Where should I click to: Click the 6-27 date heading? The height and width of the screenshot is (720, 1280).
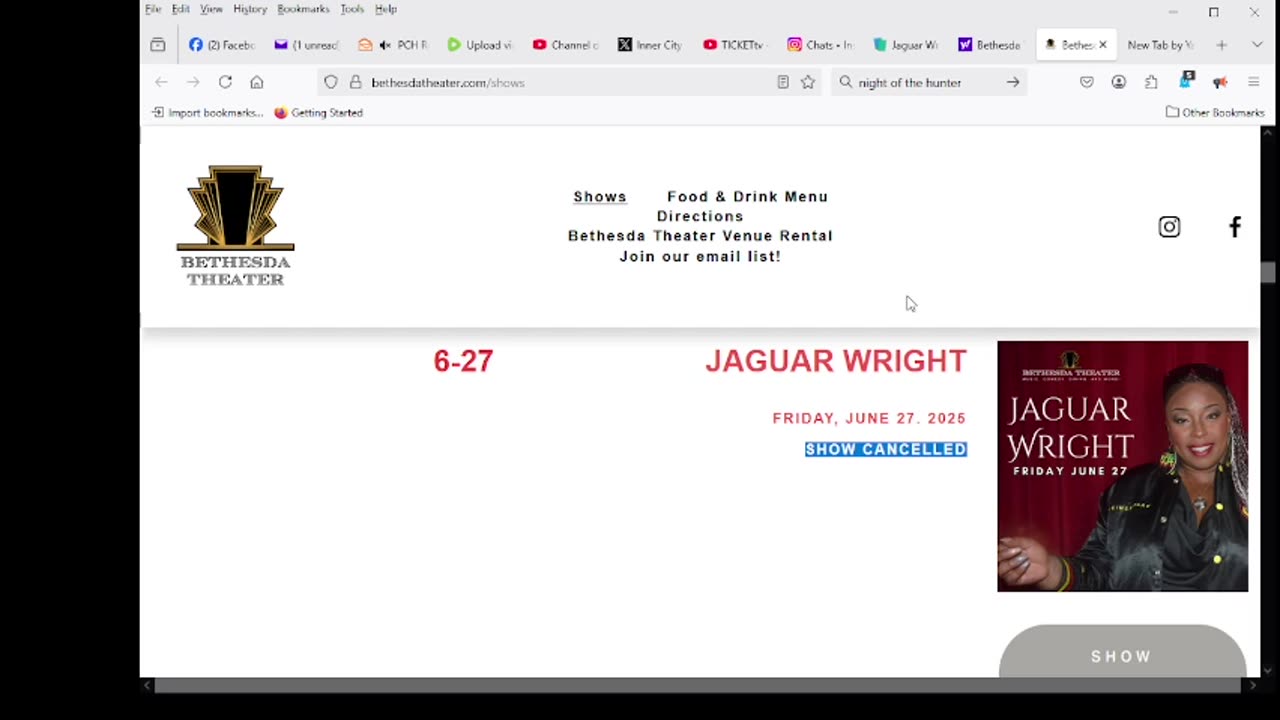[463, 361]
